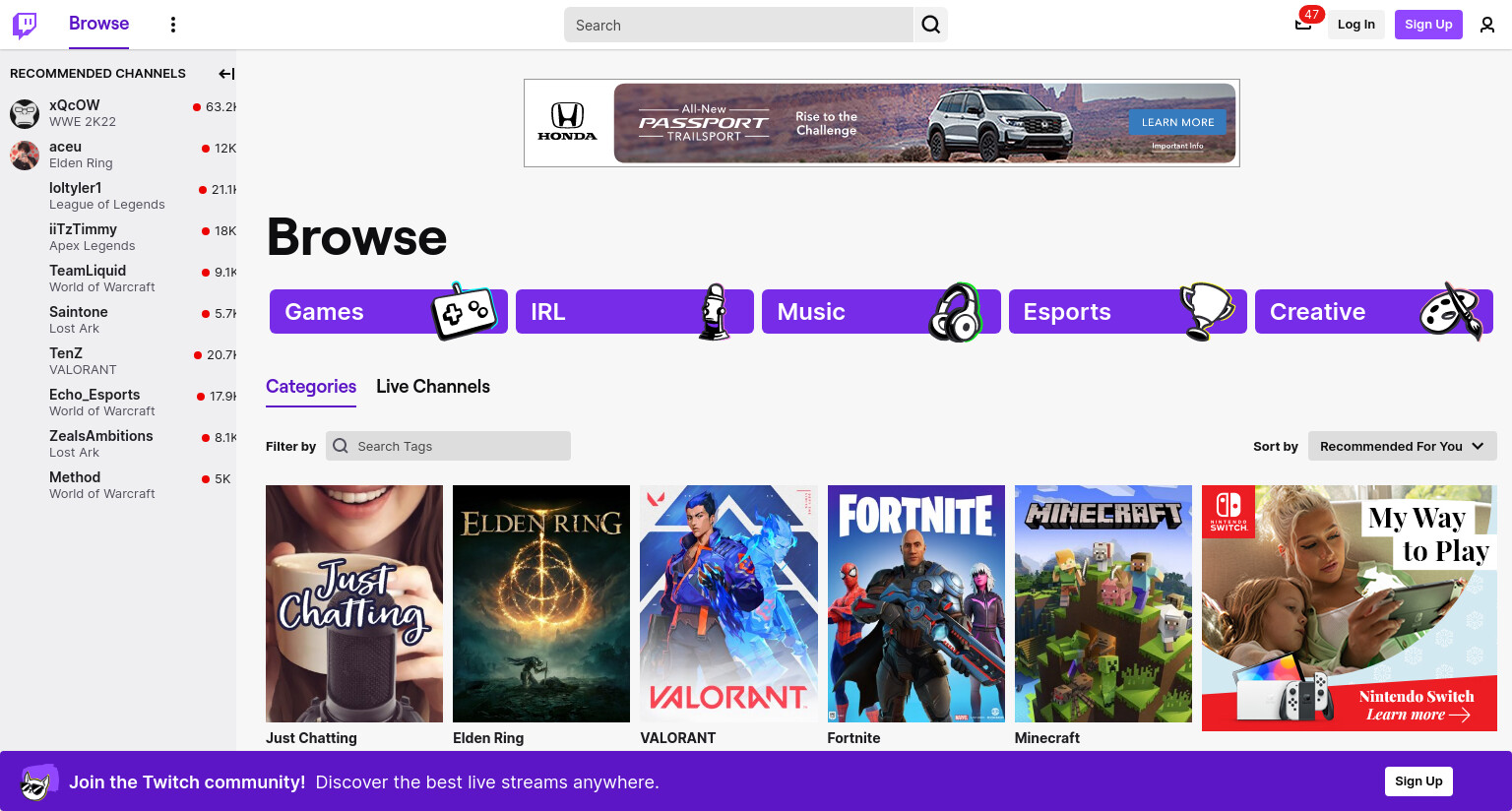1512x811 pixels.
Task: Open the Esports category button
Action: (1128, 312)
